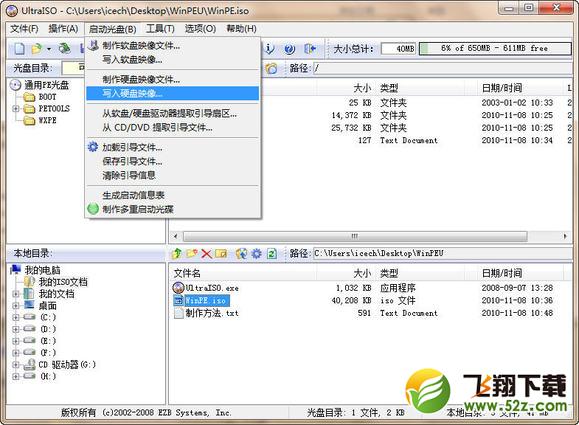Image resolution: width=579 pixels, height=425 pixels.
Task: Choose 写入软盘映像... menu entry
Action: coord(172,59)
